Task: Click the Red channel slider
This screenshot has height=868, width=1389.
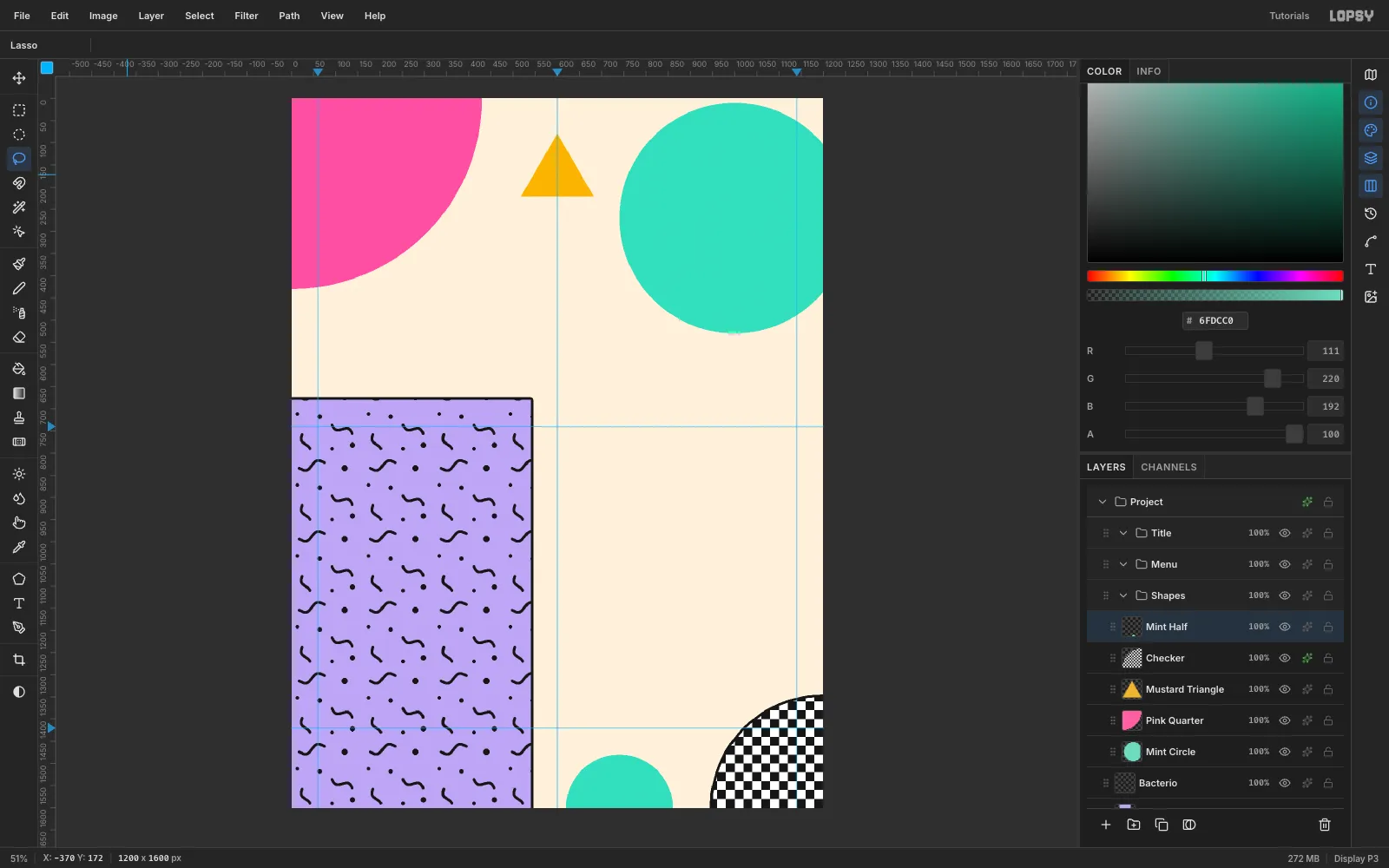Action: click(x=1215, y=351)
